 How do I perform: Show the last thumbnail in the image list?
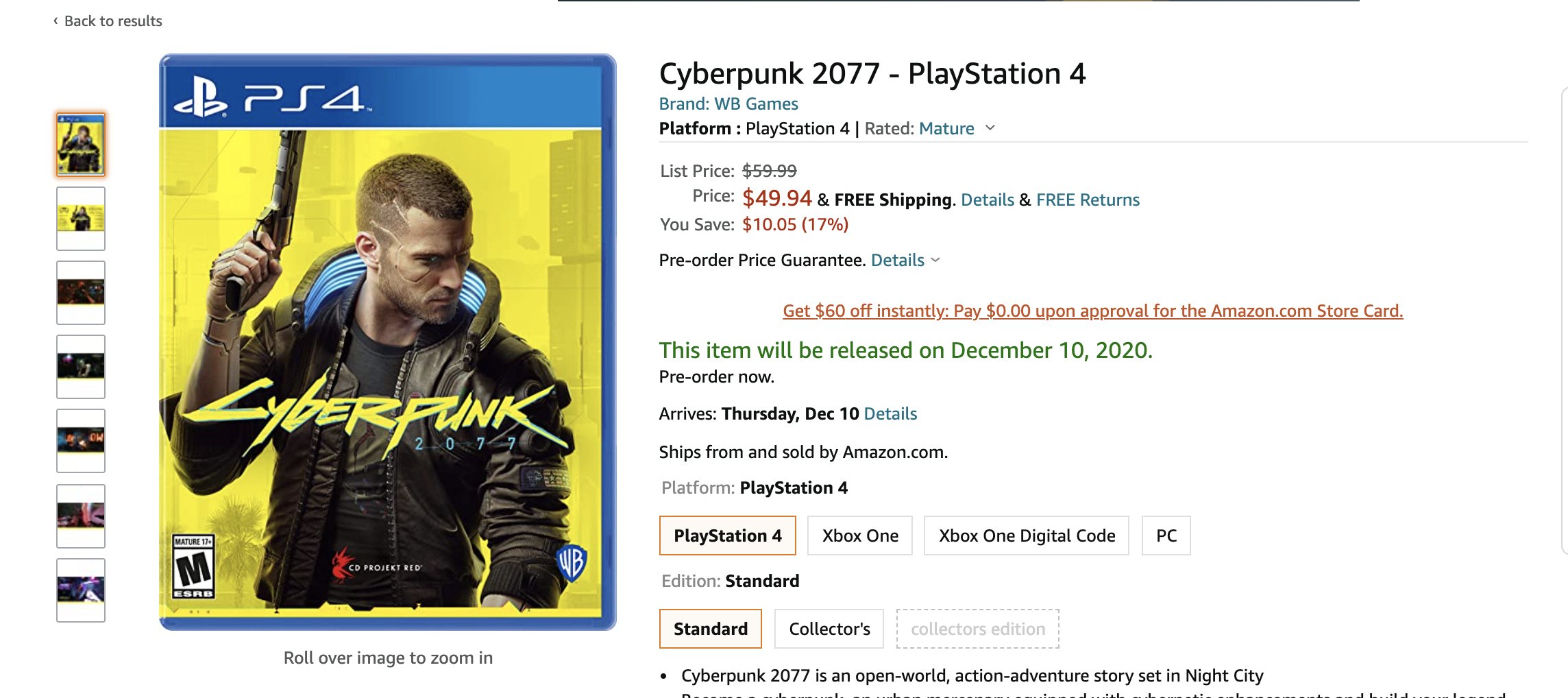[81, 590]
